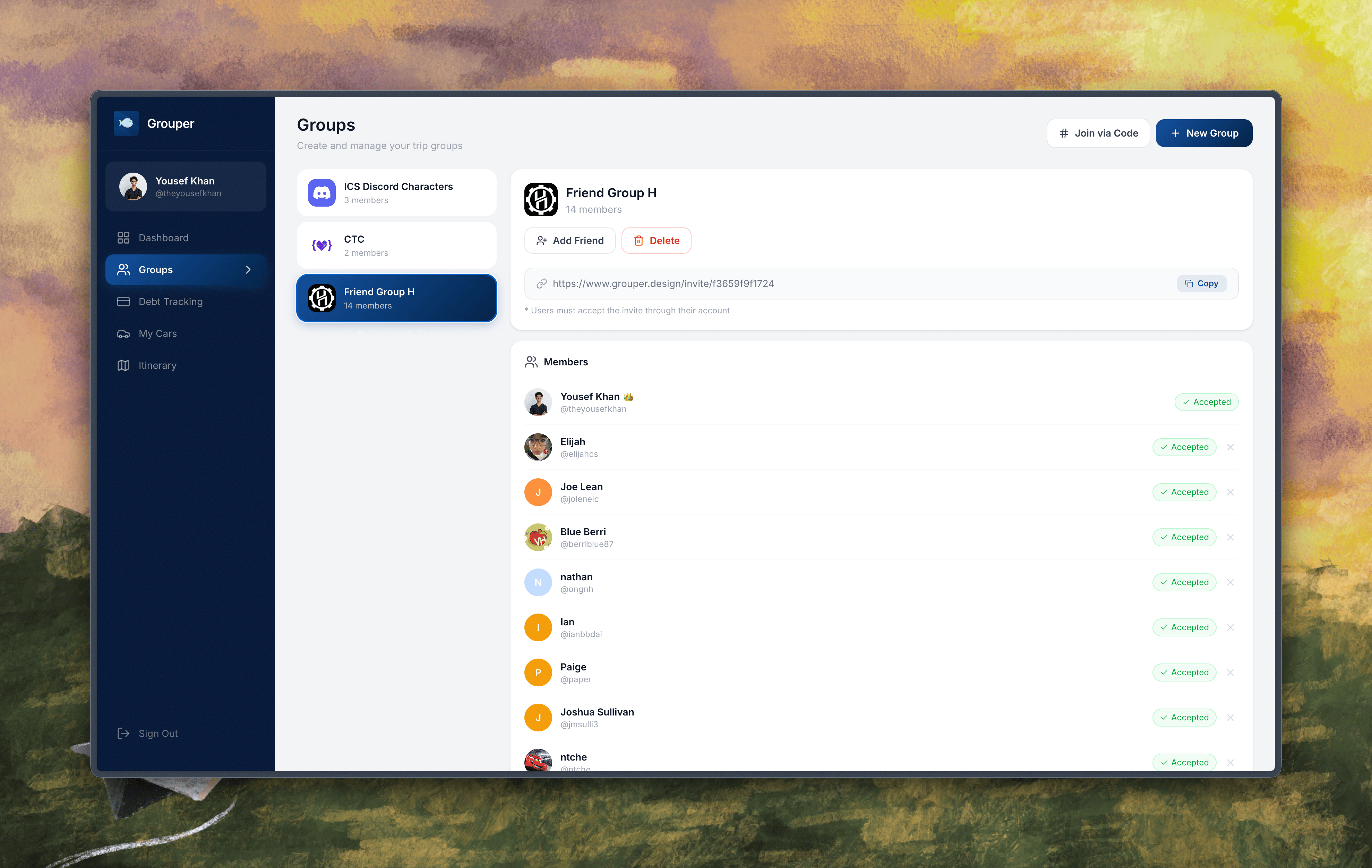Click the My Cars car icon
Screen dimensions: 1372x868
pyautogui.click(x=123, y=334)
